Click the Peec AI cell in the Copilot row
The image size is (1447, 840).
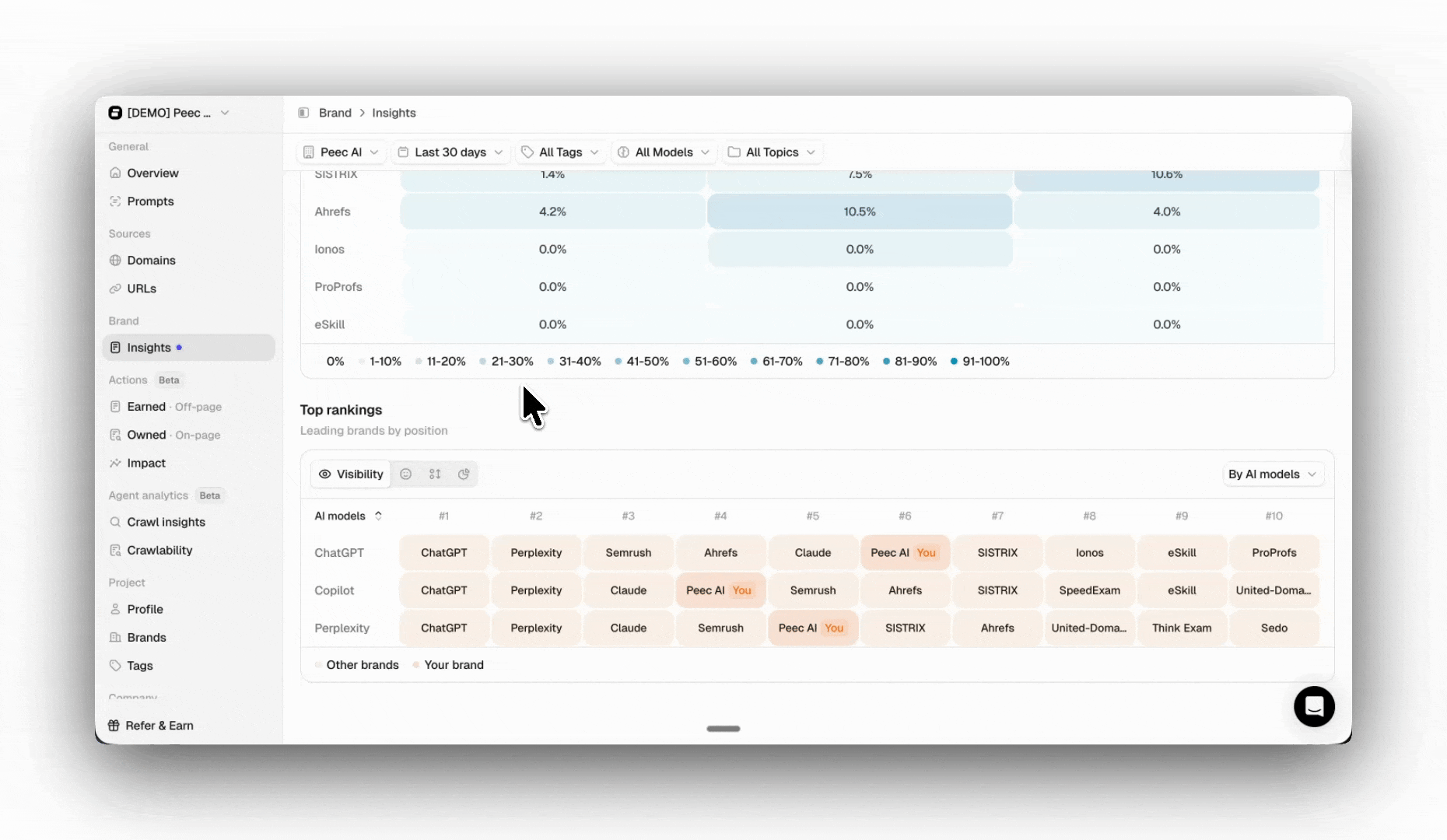tap(720, 590)
